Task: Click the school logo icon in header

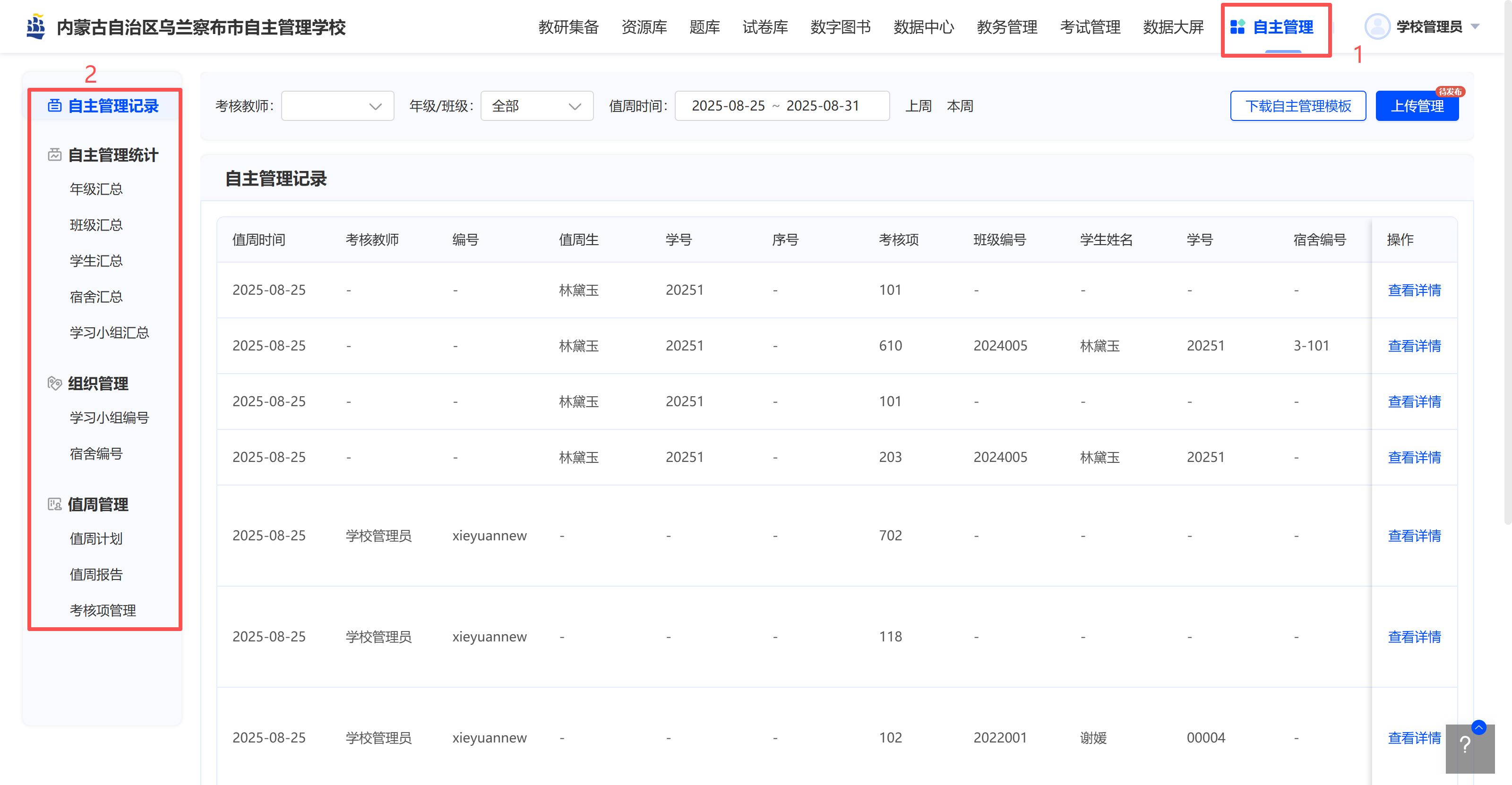Action: click(x=36, y=27)
